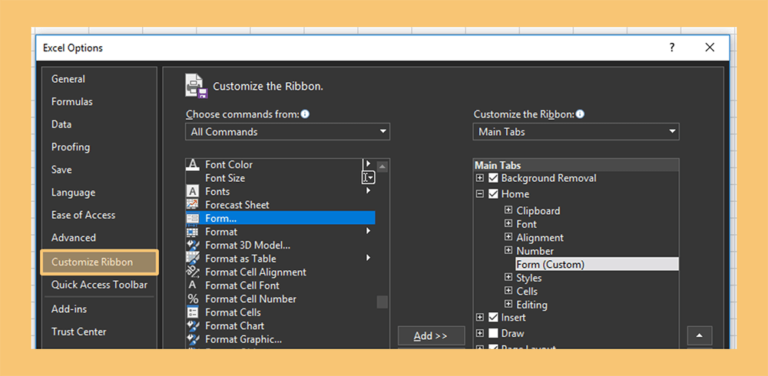768x376 pixels.
Task: Open the Data options category
Action: click(x=61, y=124)
